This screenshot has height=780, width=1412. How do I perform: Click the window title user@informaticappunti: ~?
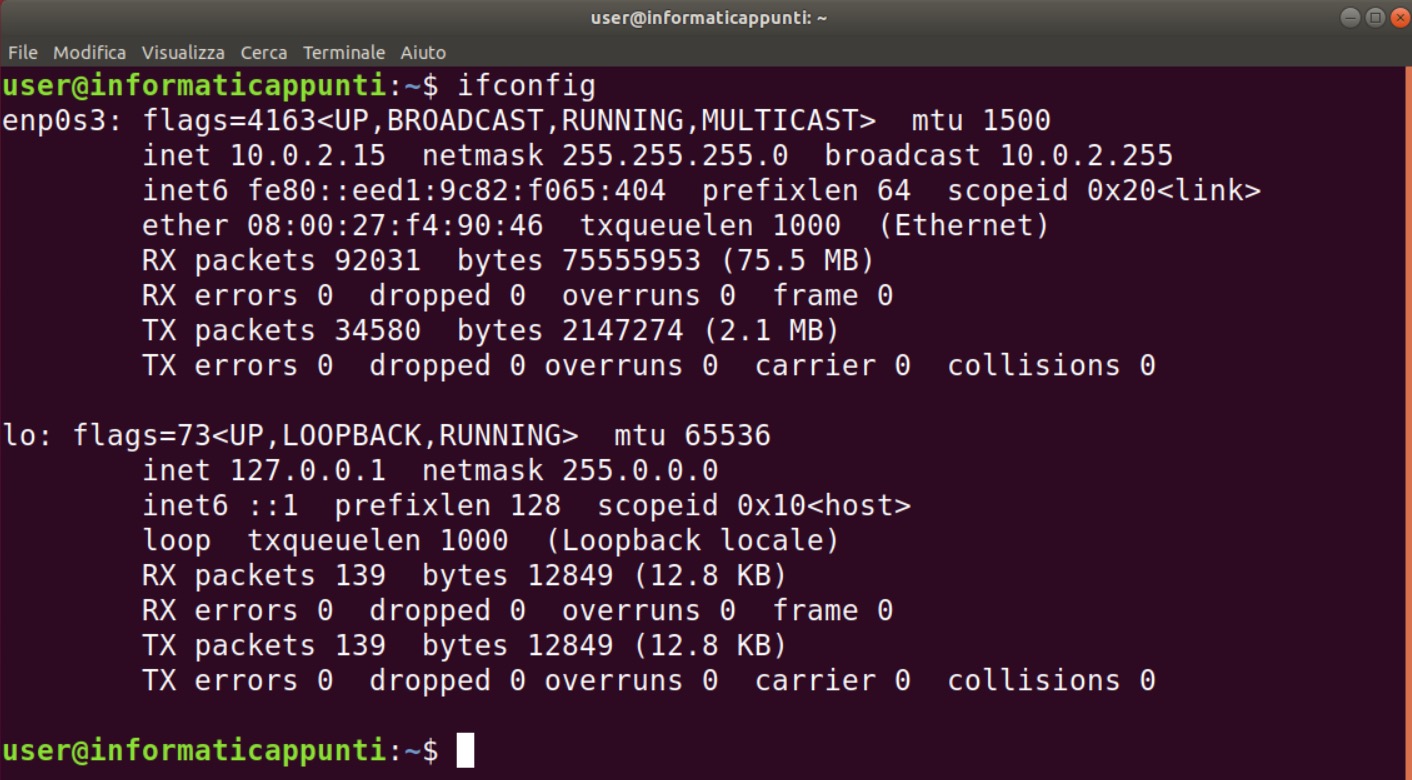[709, 18]
